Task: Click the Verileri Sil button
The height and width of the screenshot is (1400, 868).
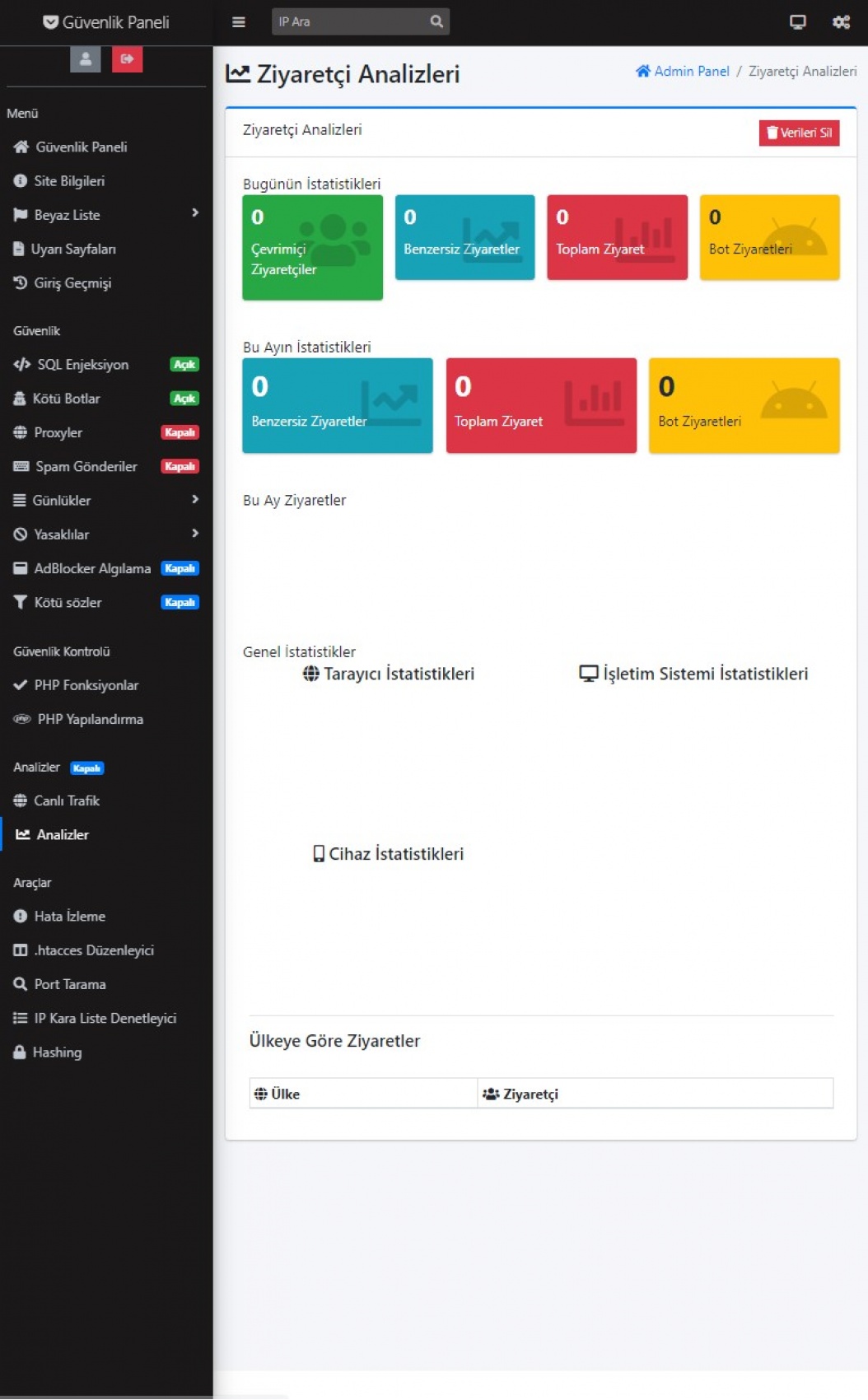Action: (799, 133)
